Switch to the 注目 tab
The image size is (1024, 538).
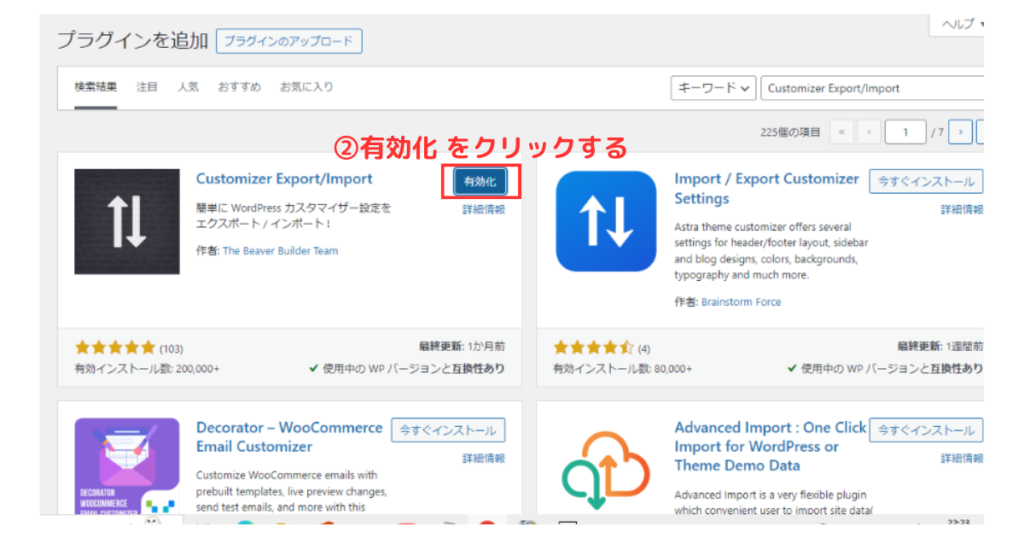pyautogui.click(x=147, y=87)
